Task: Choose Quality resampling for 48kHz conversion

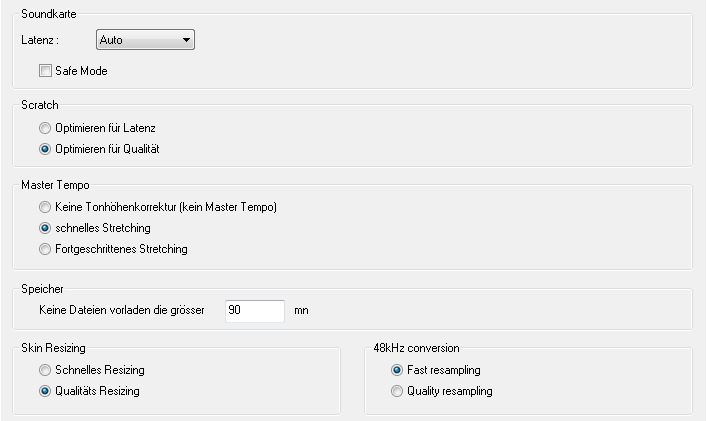Action: 398,391
